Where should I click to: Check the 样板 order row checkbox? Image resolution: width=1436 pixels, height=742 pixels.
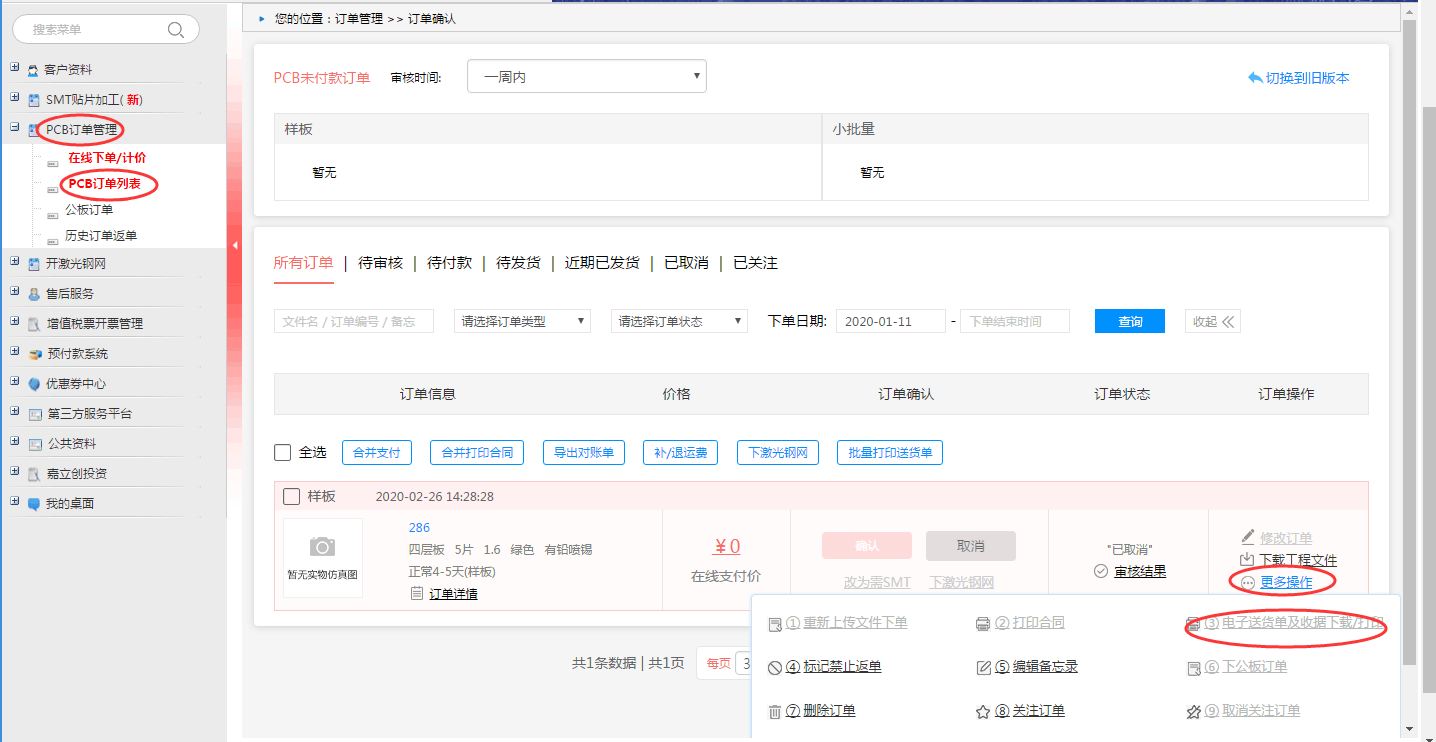click(292, 497)
